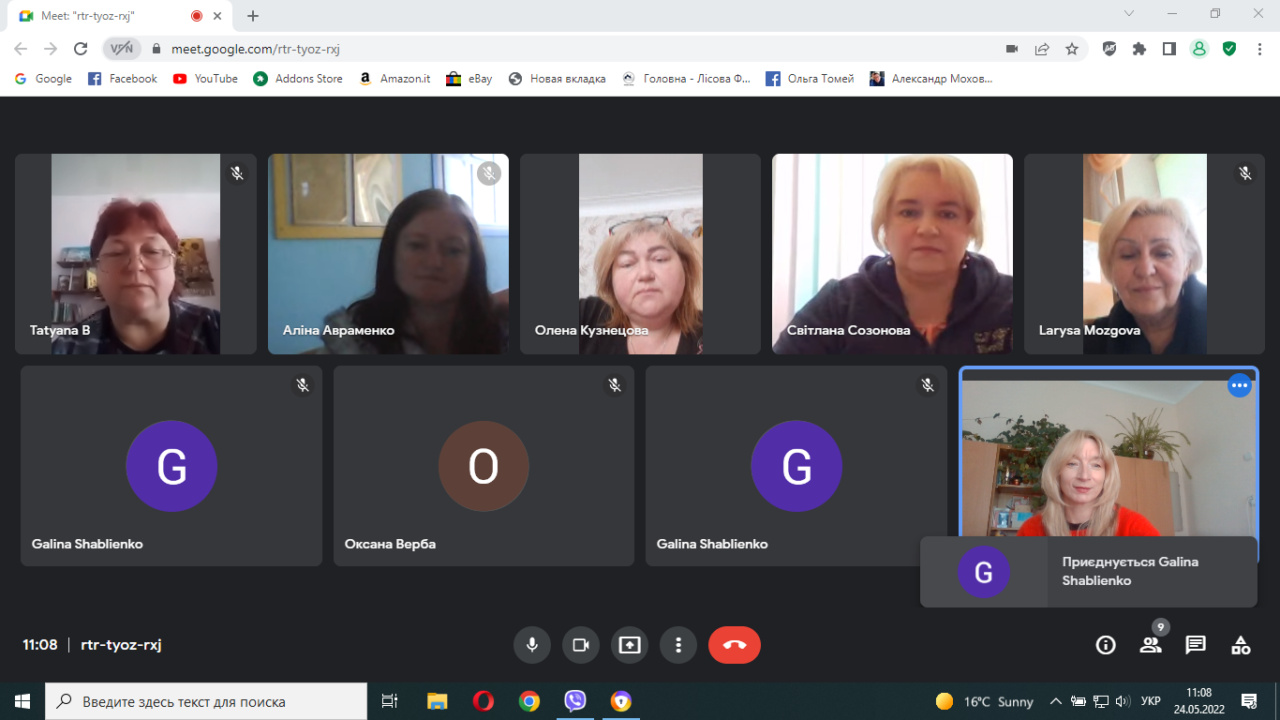Select Світлана Созонова video tile
The width and height of the screenshot is (1280, 720).
(x=892, y=254)
